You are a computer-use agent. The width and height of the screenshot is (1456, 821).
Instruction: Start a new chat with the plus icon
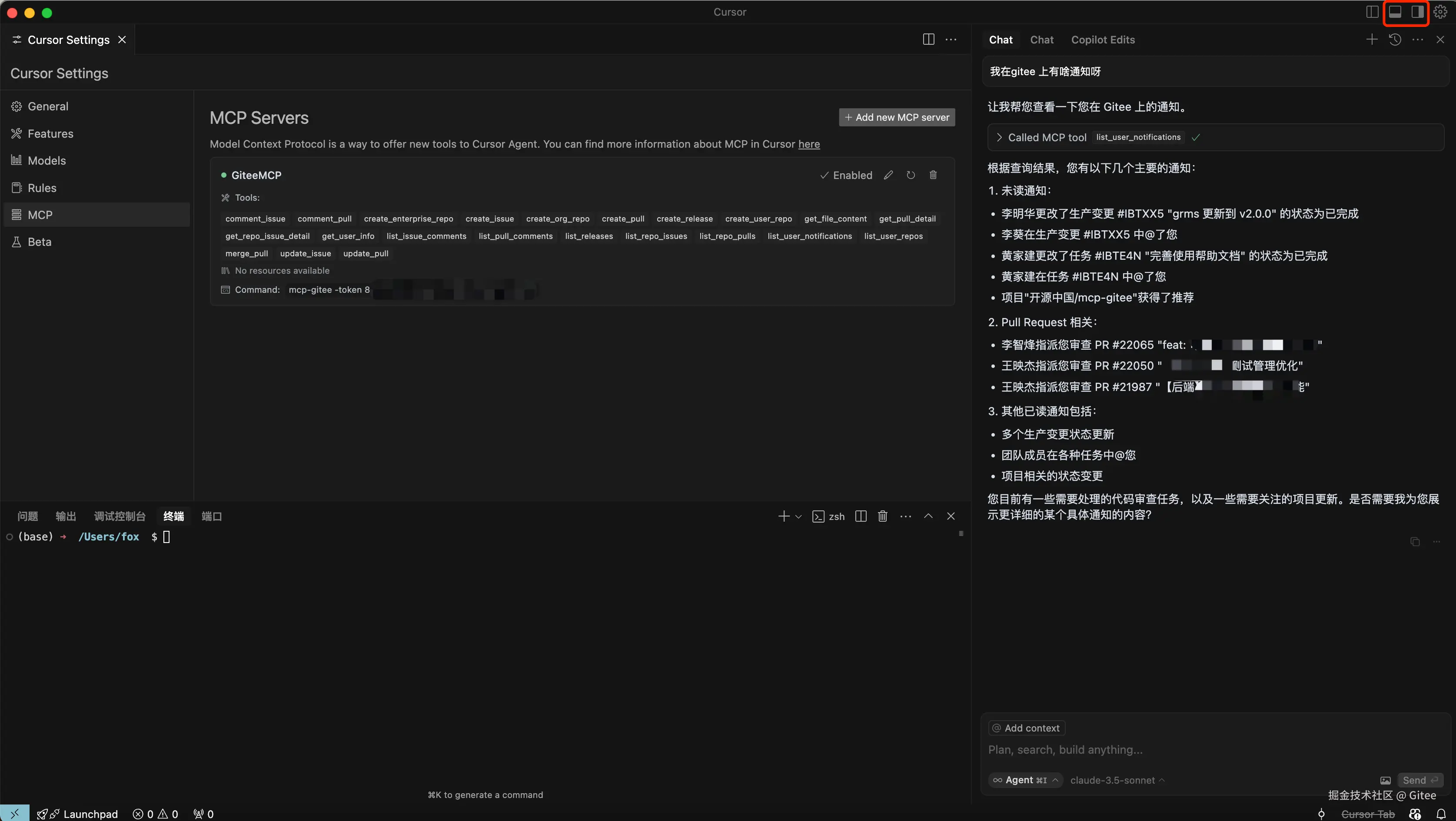(1372, 40)
